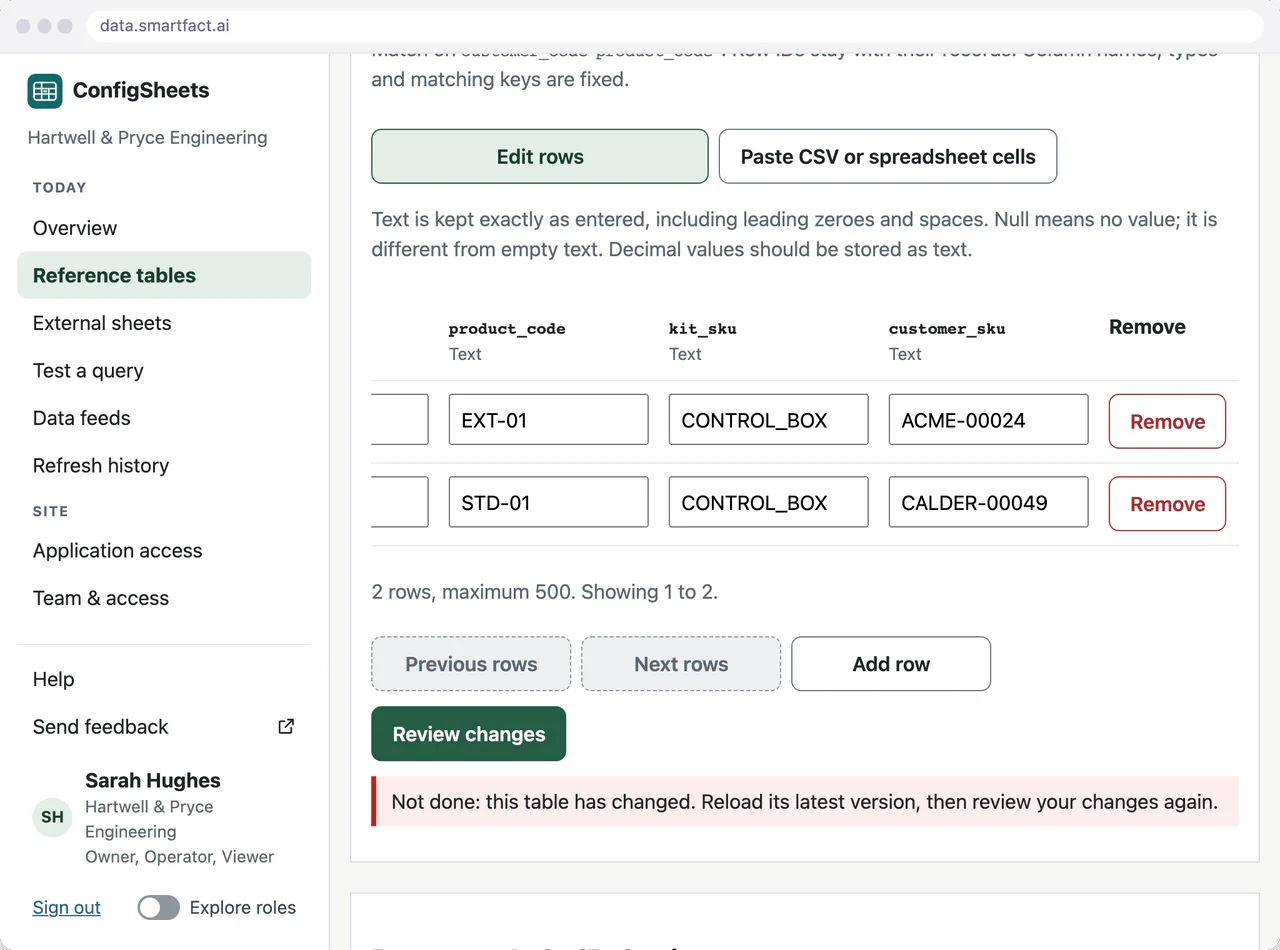The height and width of the screenshot is (950, 1280).
Task: Go to External sheets
Action: [164, 323]
